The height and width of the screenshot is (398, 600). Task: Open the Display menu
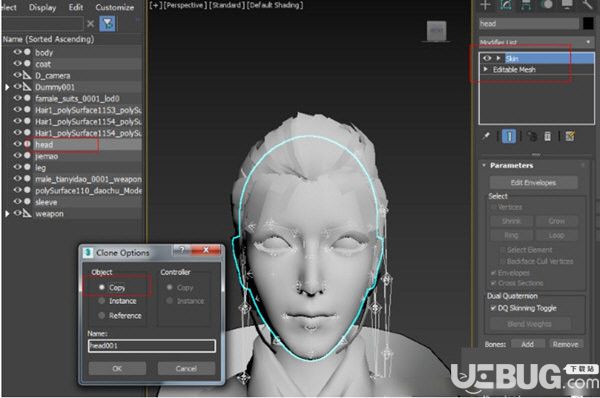[42, 7]
